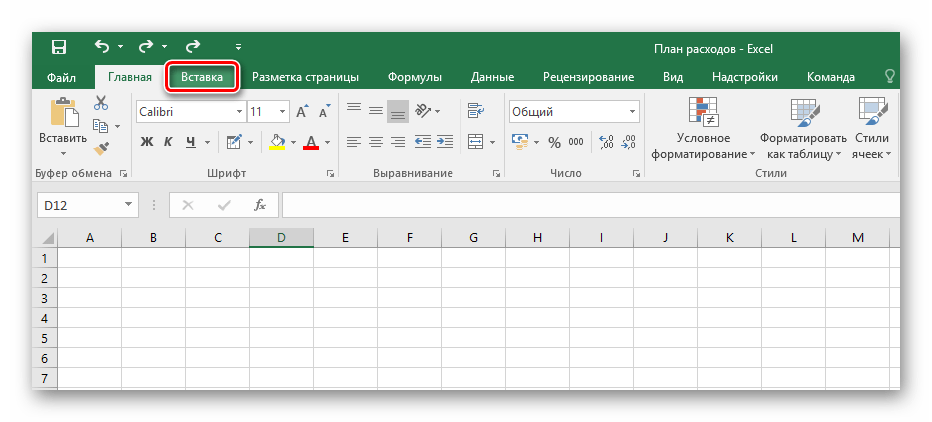The height and width of the screenshot is (422, 932).
Task: Toggle bold Ж formatting
Action: 147,141
